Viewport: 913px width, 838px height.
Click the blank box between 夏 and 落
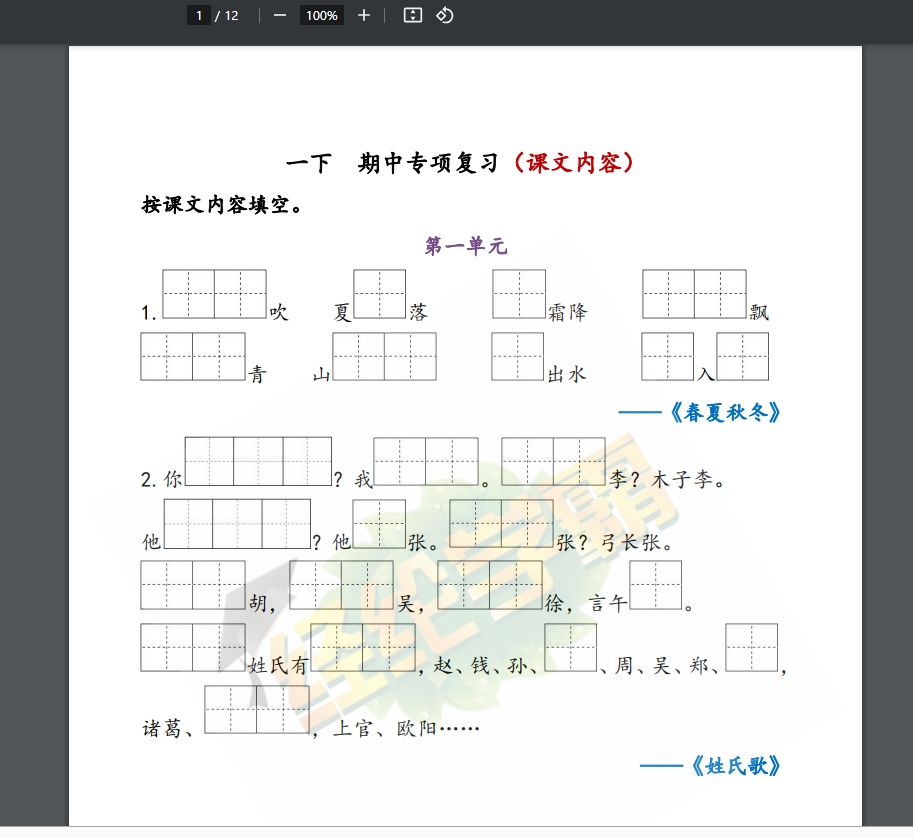380,294
